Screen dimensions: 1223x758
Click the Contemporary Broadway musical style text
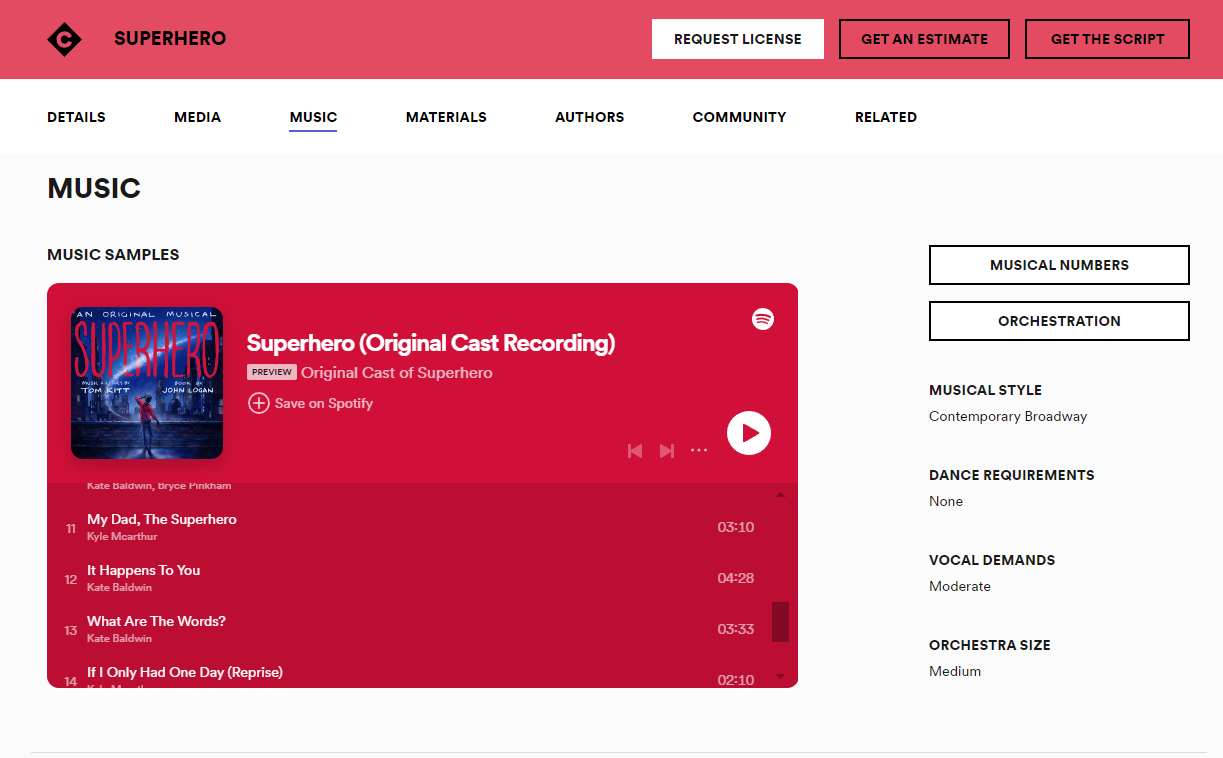1008,416
